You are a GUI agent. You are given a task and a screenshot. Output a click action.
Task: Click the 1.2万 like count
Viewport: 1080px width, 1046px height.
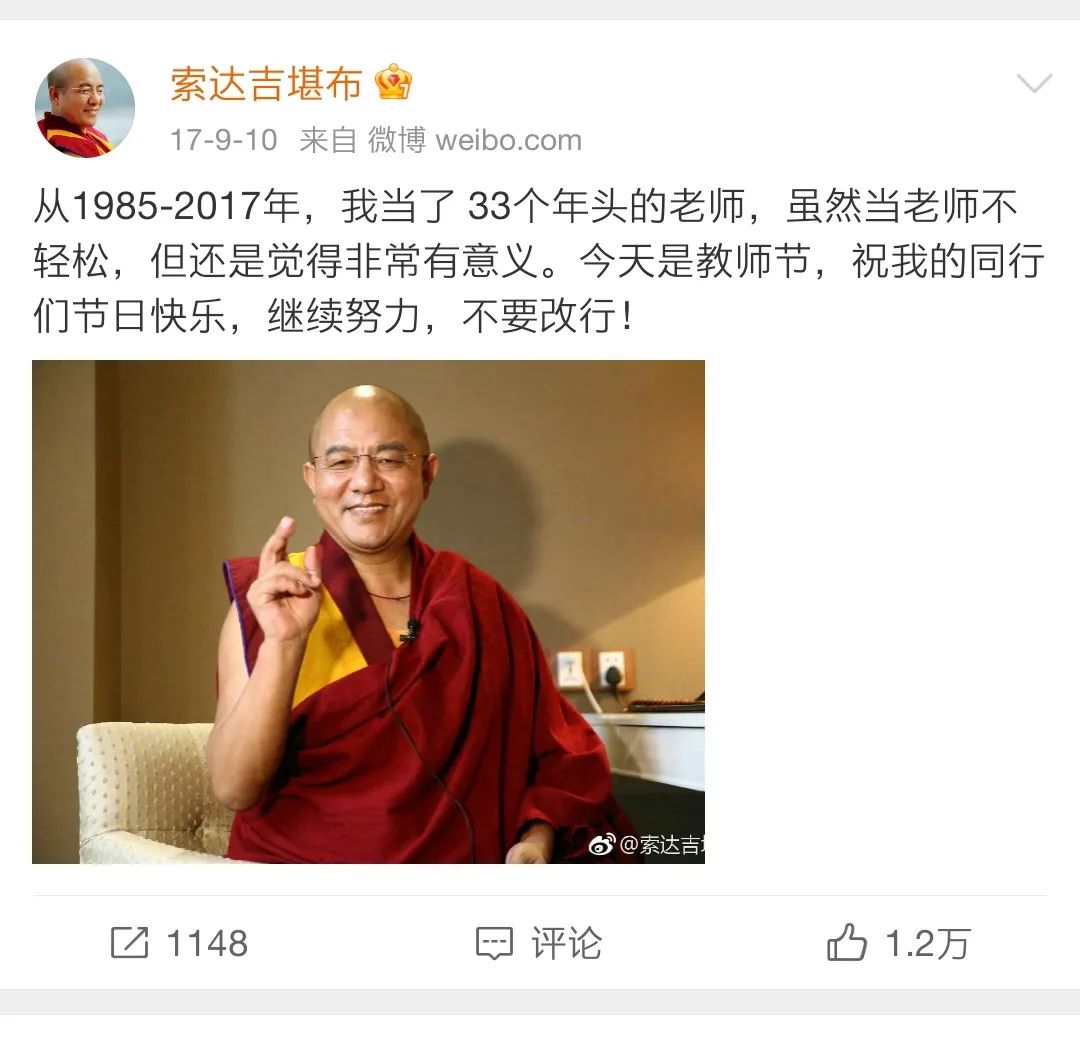[928, 943]
